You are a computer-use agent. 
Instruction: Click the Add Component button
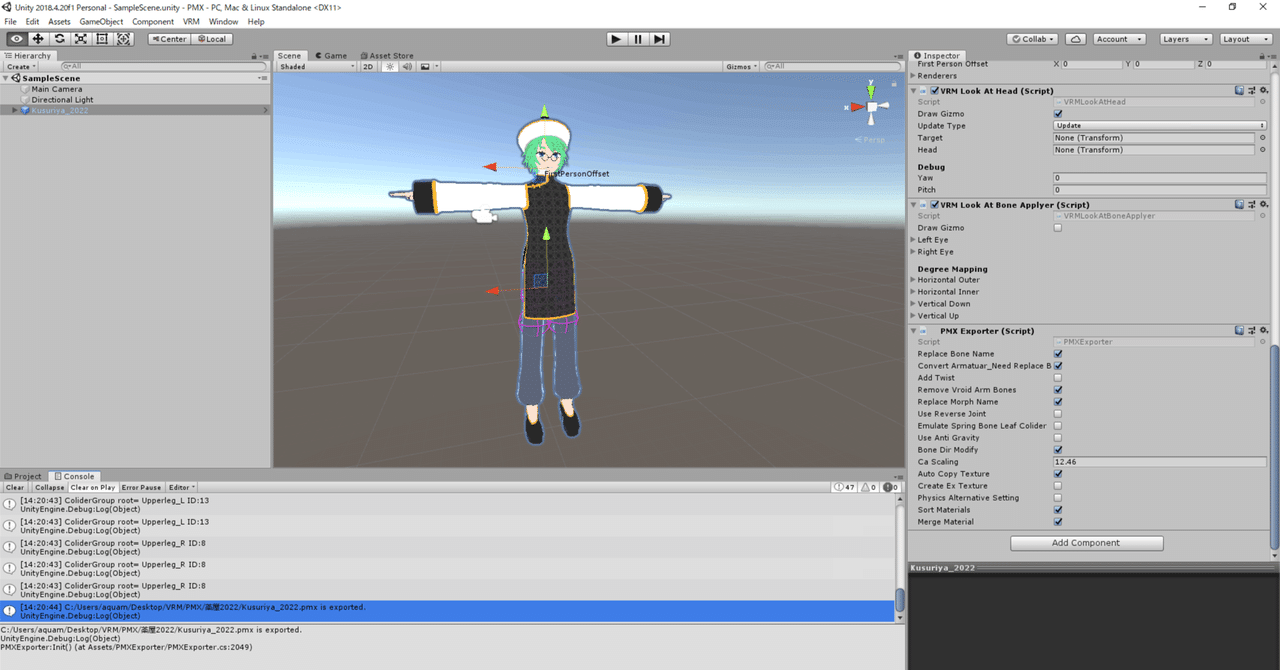click(x=1086, y=542)
